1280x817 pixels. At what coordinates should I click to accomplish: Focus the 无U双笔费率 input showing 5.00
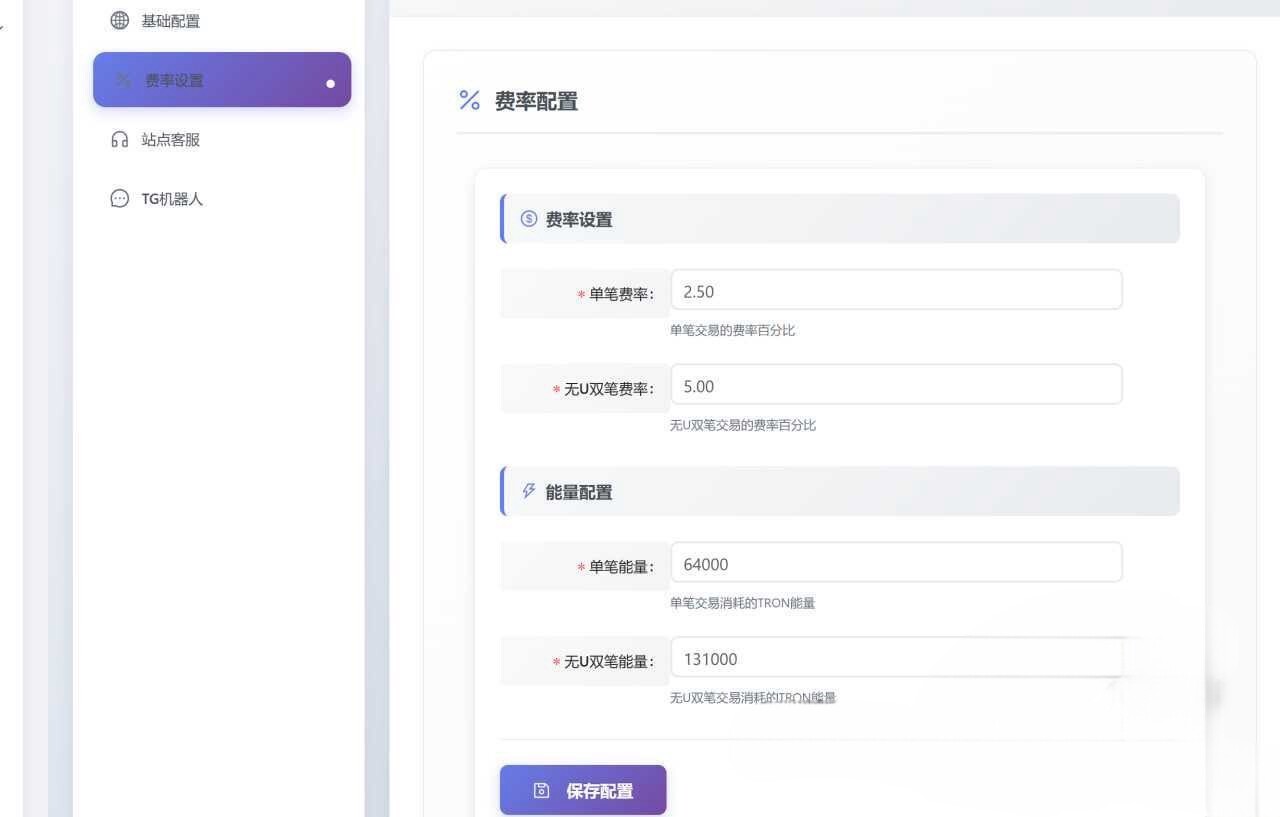pos(896,385)
